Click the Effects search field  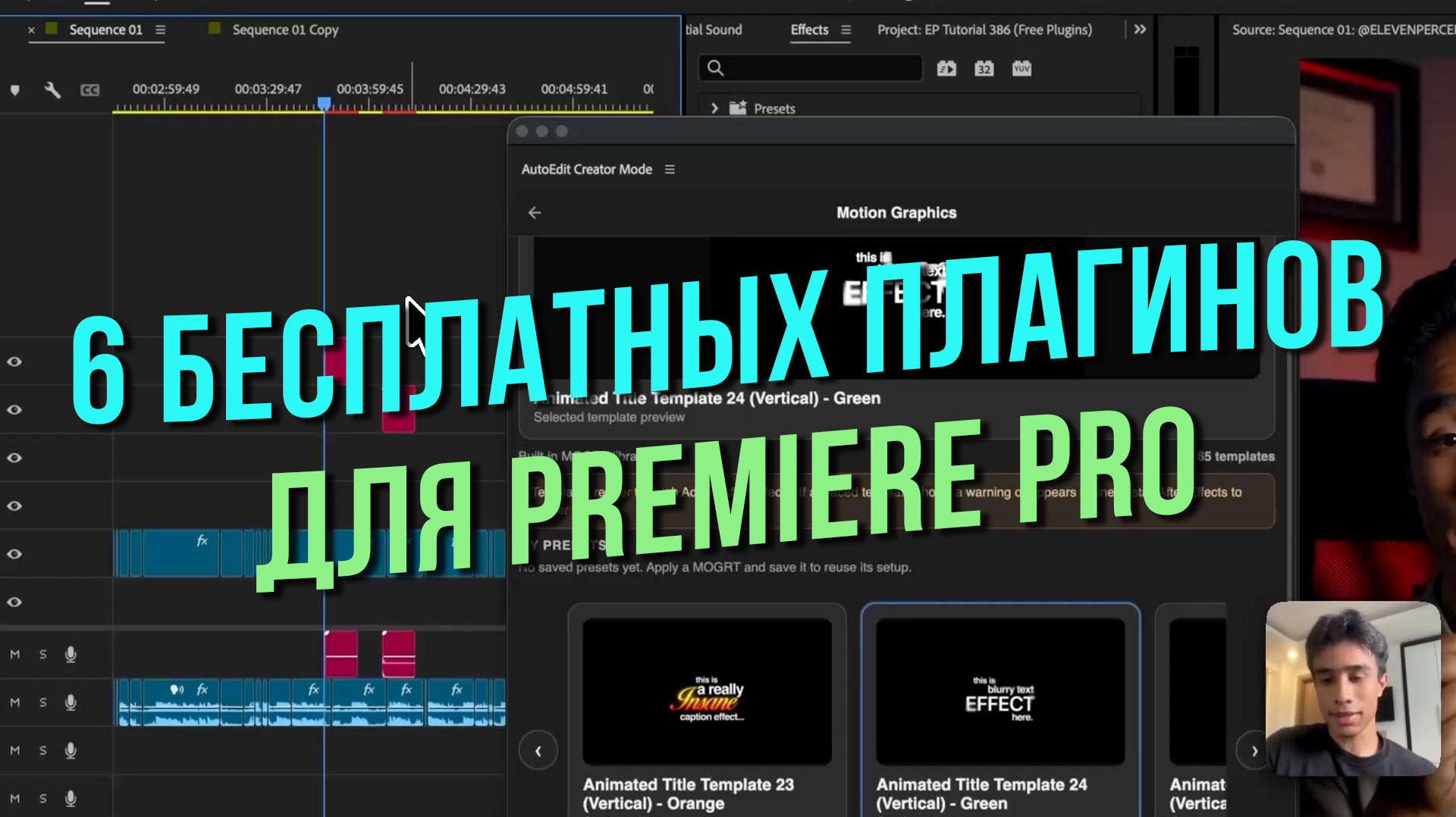coord(810,68)
